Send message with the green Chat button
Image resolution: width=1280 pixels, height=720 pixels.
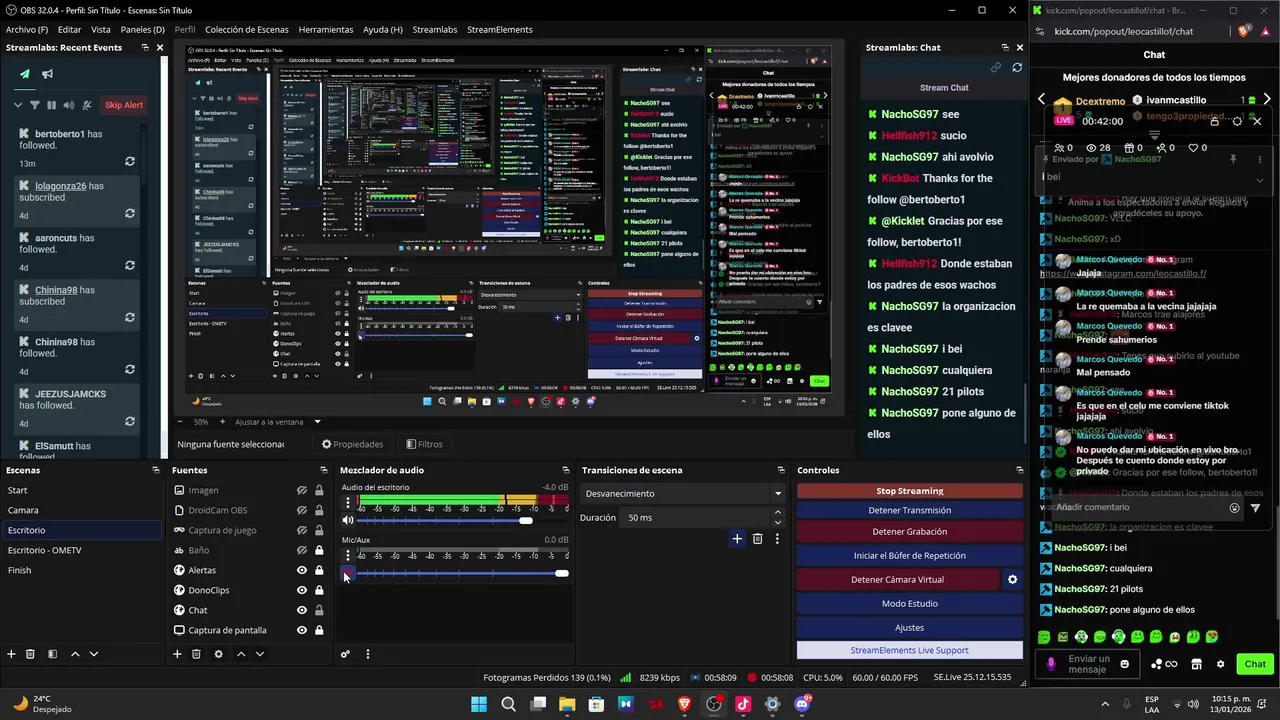tap(1255, 664)
